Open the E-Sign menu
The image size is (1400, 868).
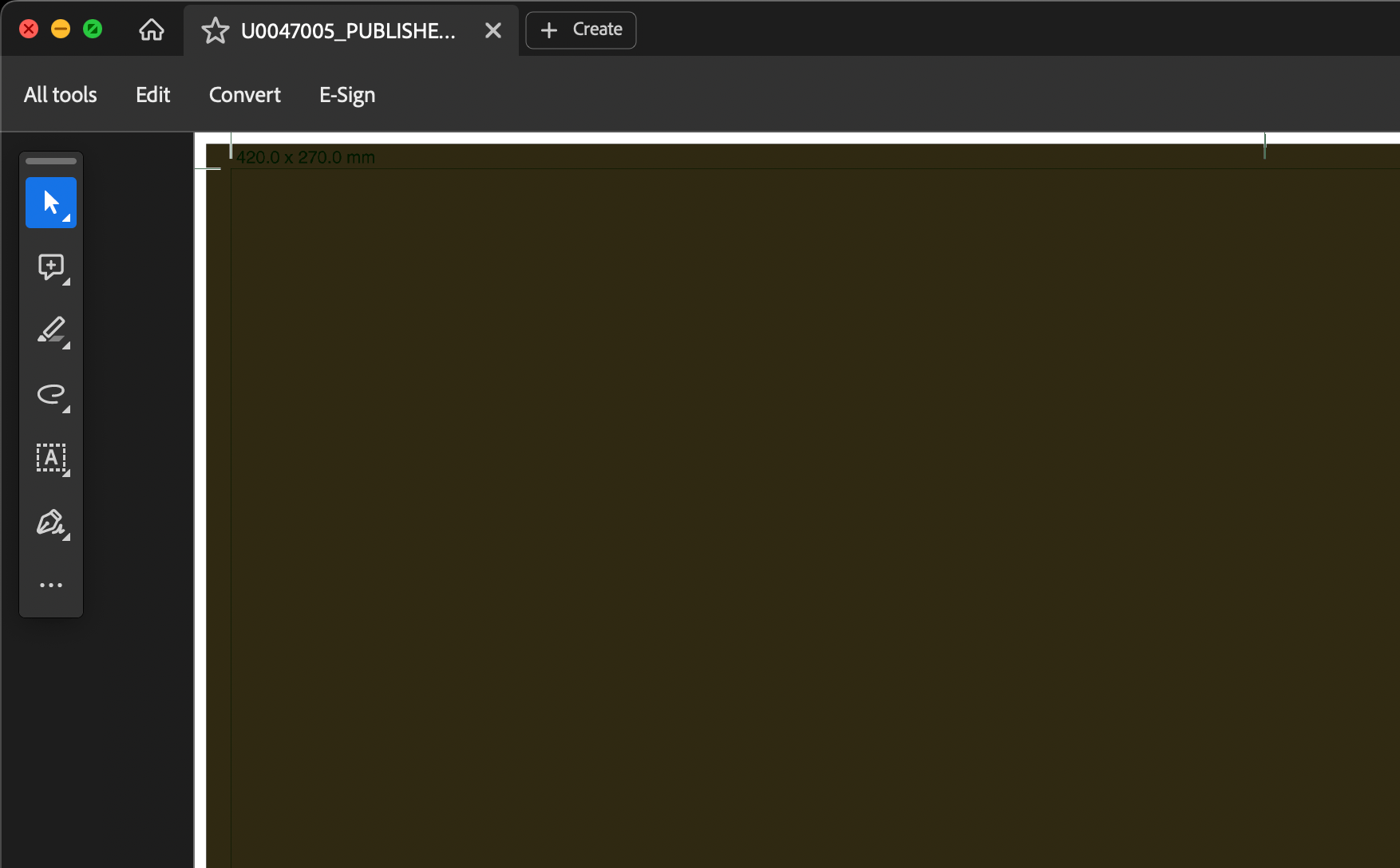[x=346, y=94]
